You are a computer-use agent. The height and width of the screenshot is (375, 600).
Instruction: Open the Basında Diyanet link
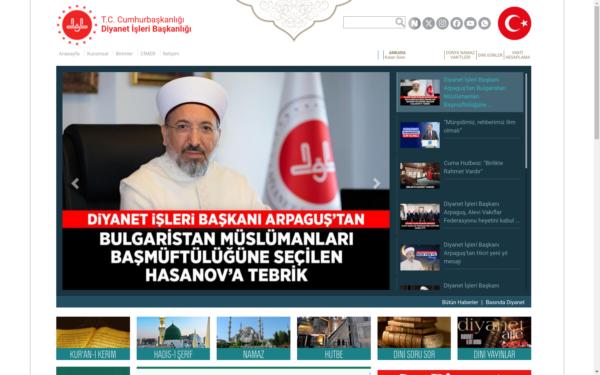click(x=505, y=302)
